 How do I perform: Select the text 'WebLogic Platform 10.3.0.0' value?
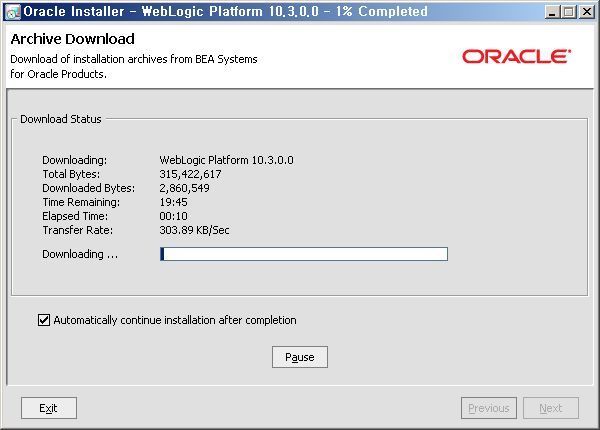227,160
